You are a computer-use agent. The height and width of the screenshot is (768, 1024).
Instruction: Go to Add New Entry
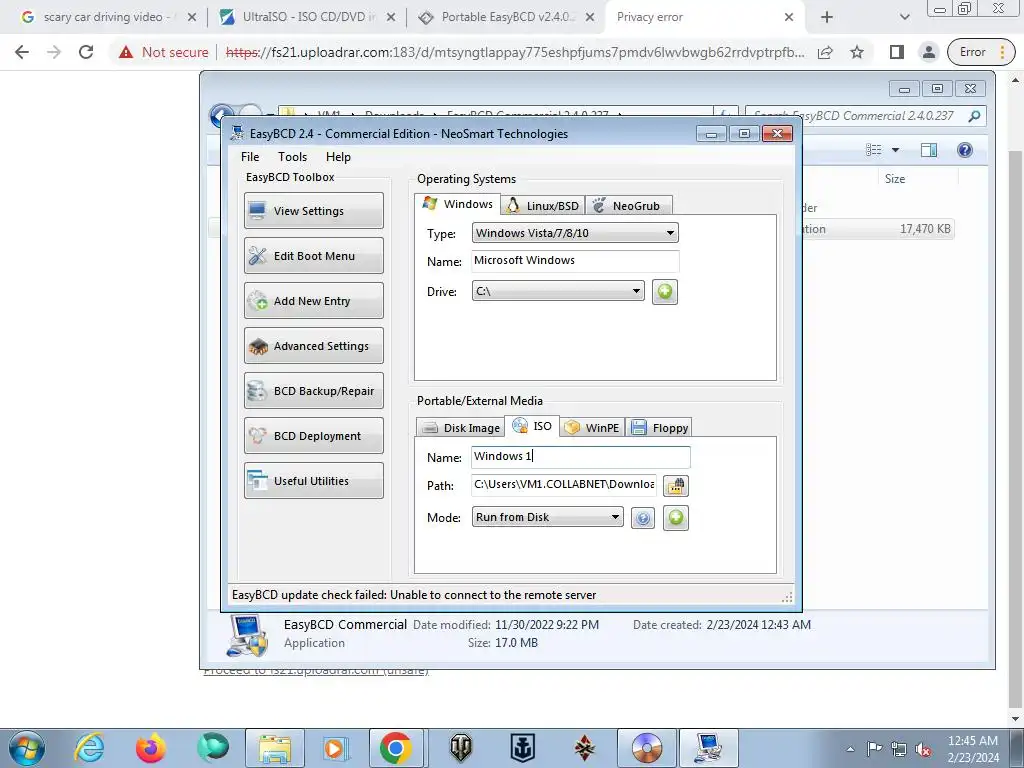313,300
